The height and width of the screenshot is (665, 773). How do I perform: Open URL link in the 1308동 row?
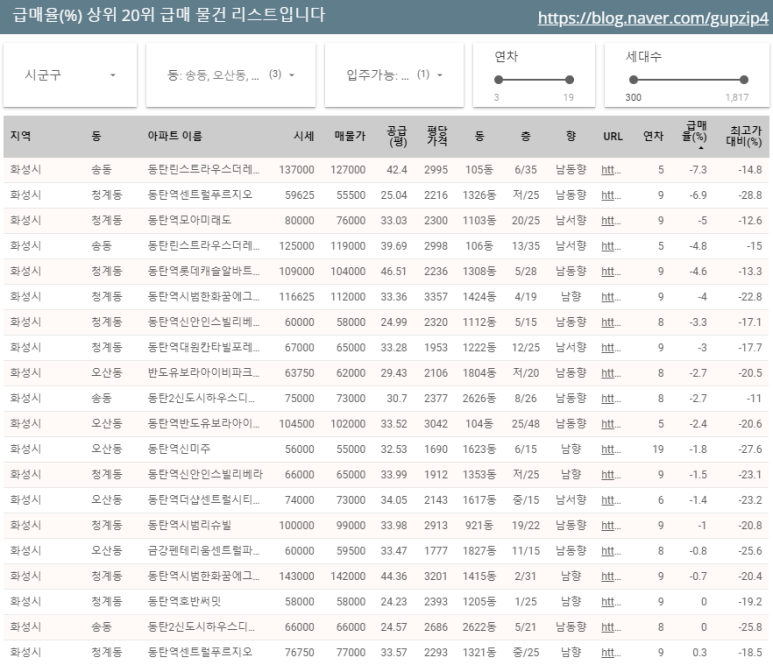pos(611,272)
